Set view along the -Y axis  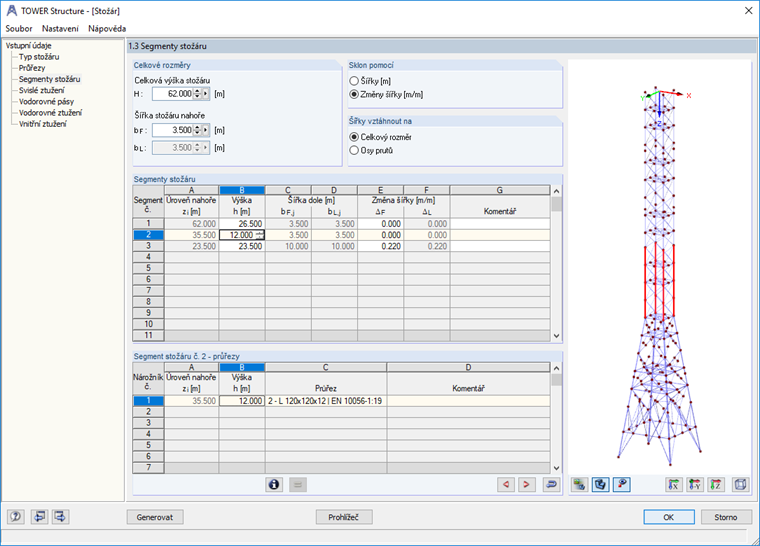pos(695,484)
